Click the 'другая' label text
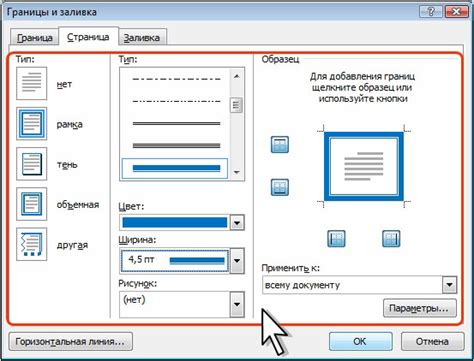The image size is (474, 361). [72, 245]
